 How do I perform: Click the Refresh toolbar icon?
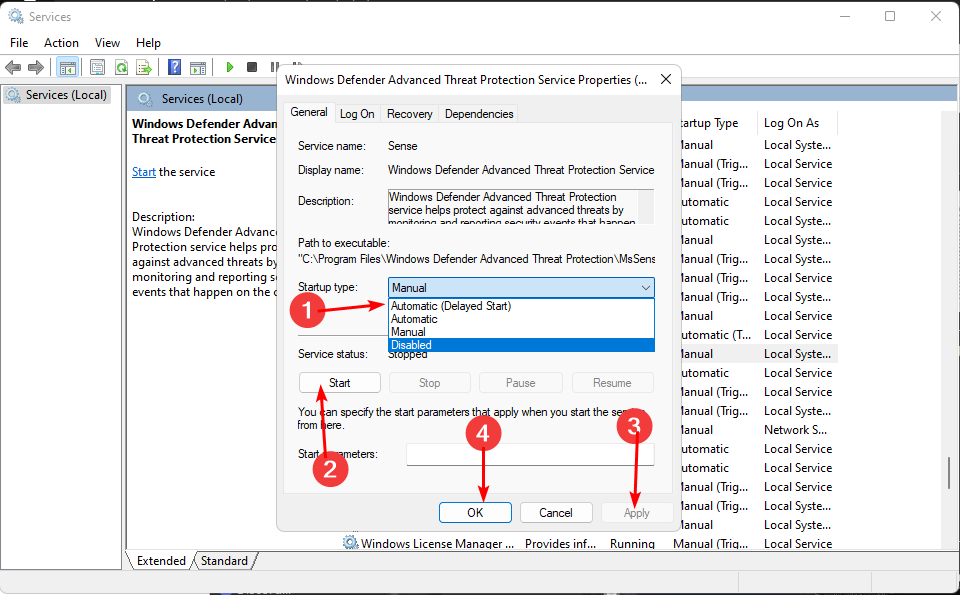[x=121, y=67]
